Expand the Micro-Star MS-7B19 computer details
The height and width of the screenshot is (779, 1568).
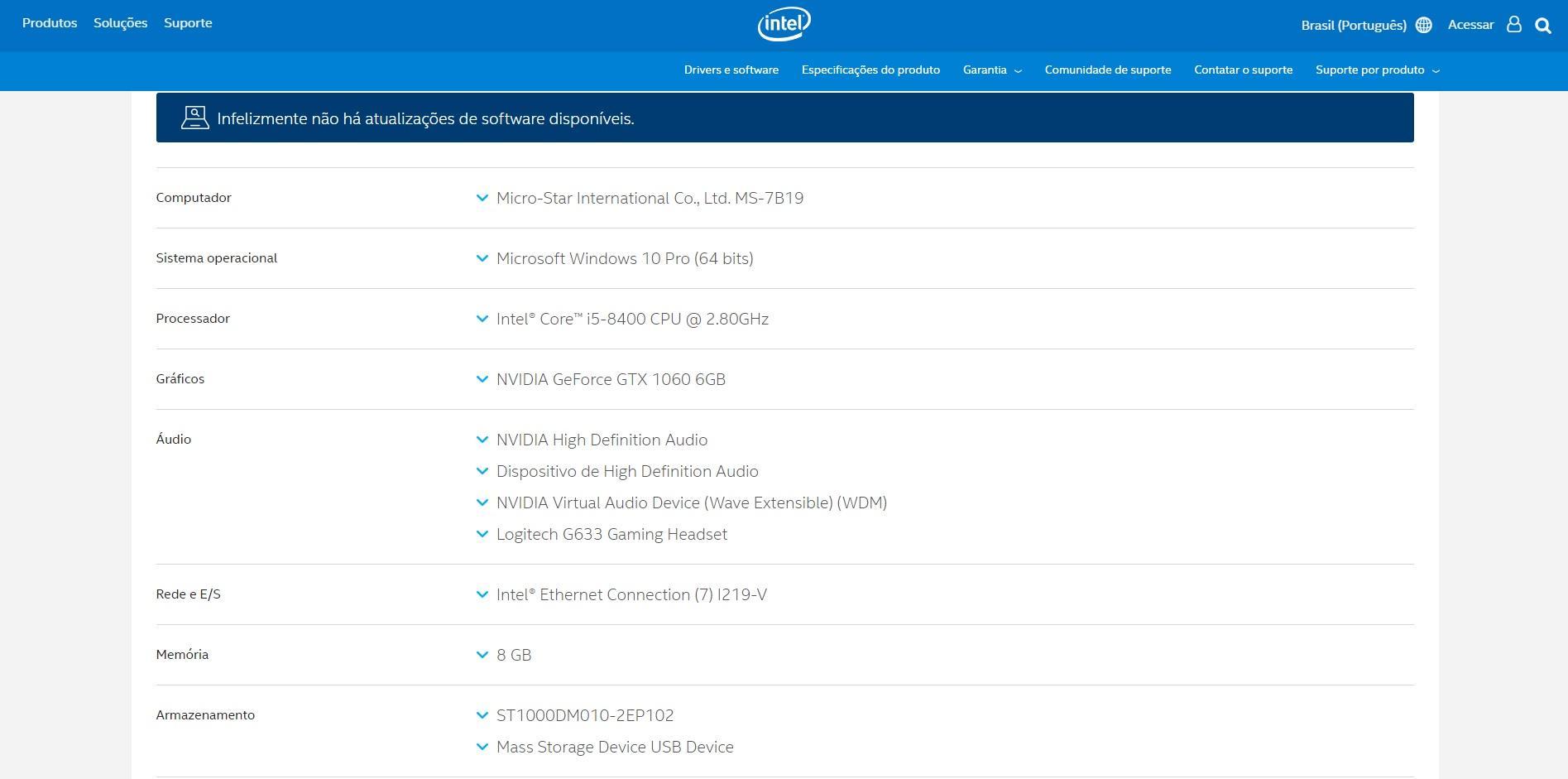pos(640,198)
